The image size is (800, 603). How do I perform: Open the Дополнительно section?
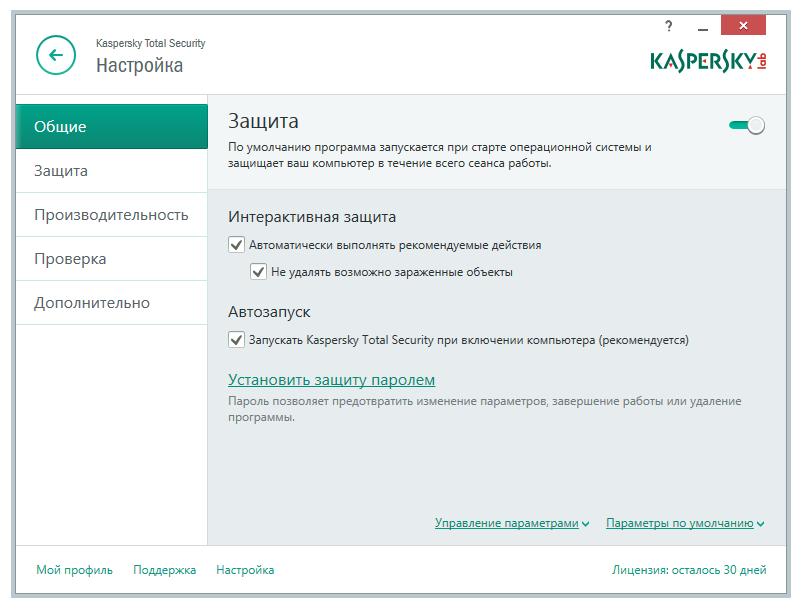[112, 303]
